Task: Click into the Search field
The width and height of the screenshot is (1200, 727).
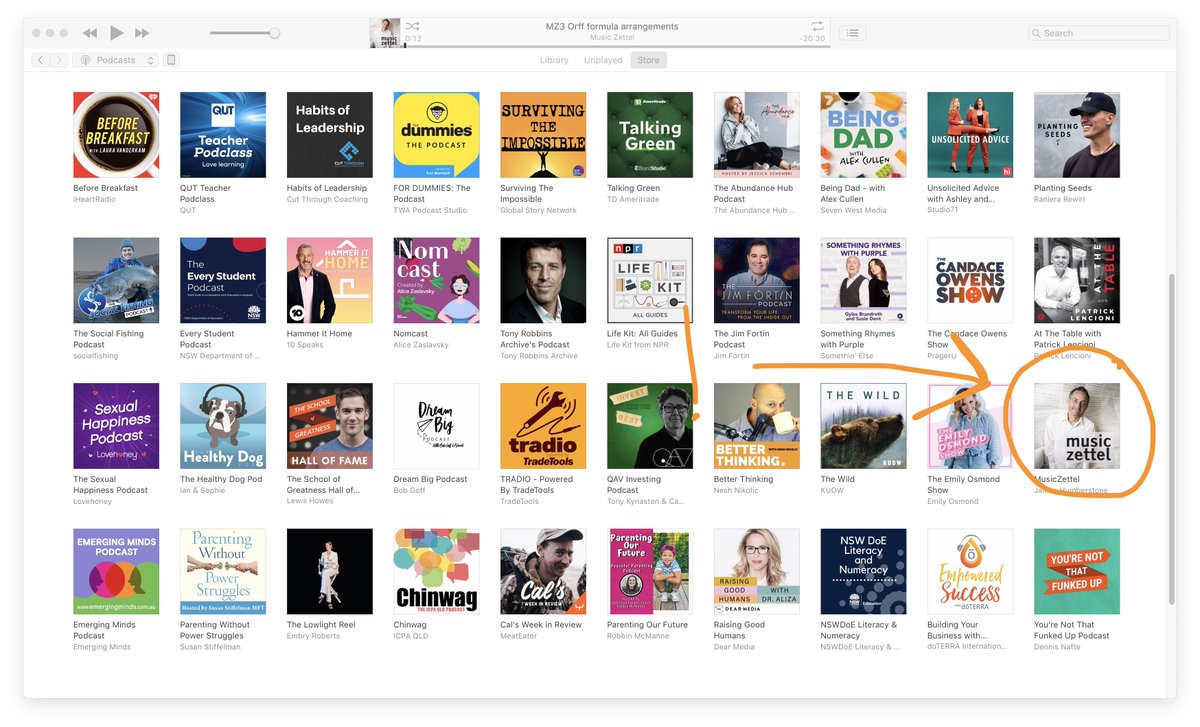Action: [x=1099, y=33]
